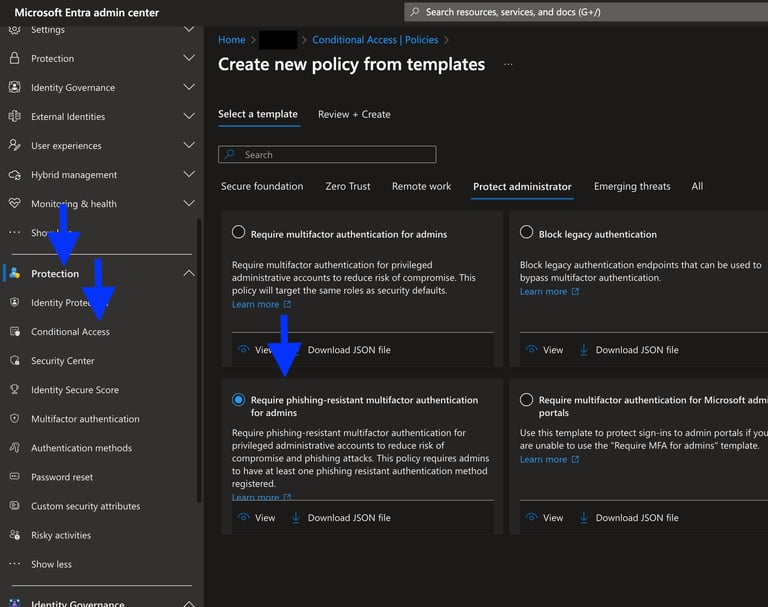Open the Review + Create step tab
The width and height of the screenshot is (768, 607).
(x=354, y=114)
